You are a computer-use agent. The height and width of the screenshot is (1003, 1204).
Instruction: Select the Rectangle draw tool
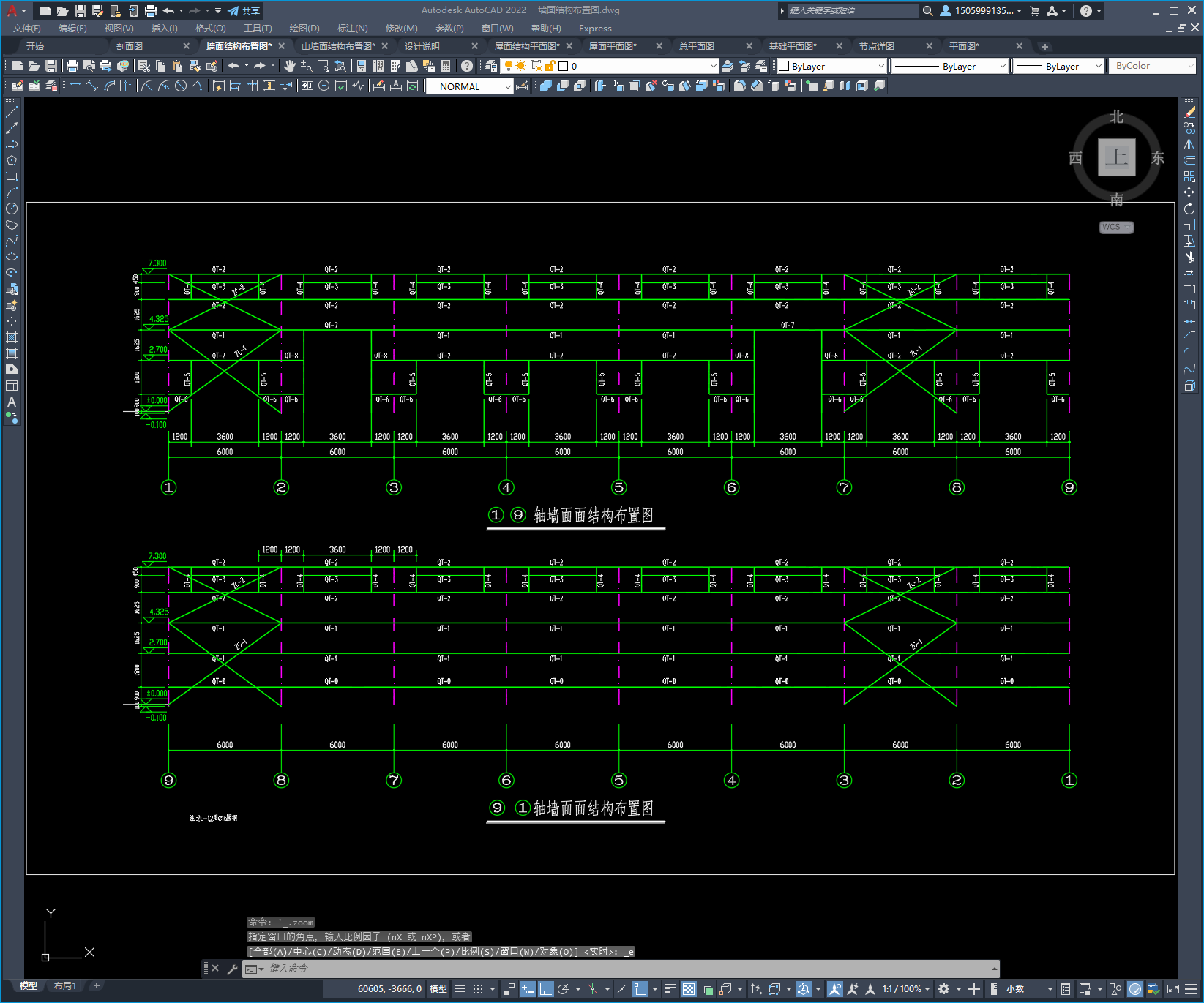pos(12,176)
